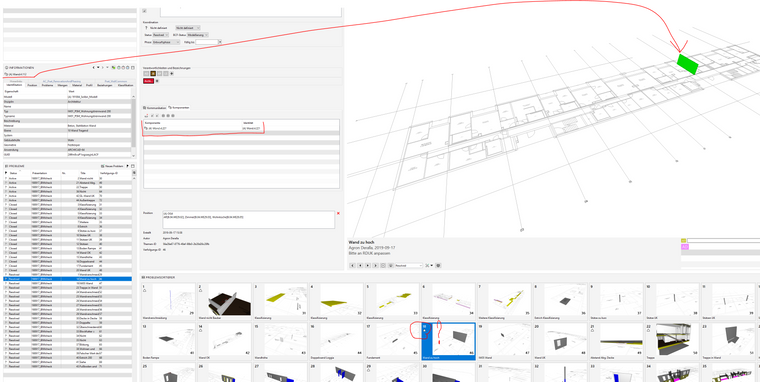This screenshot has height=382, width=760.
Task: Open thumbnail 21 'Abstand Wdg. Decke'
Action: [x=616, y=341]
